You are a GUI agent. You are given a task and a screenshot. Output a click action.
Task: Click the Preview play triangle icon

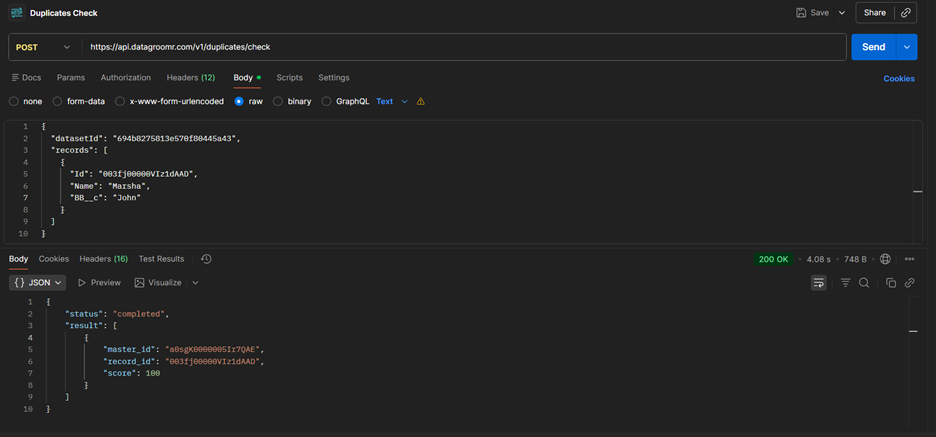[x=82, y=282]
